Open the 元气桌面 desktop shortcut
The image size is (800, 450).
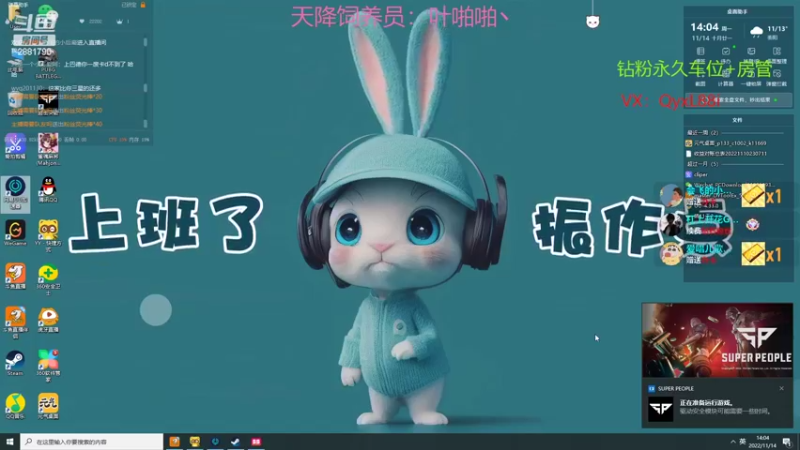click(x=48, y=406)
